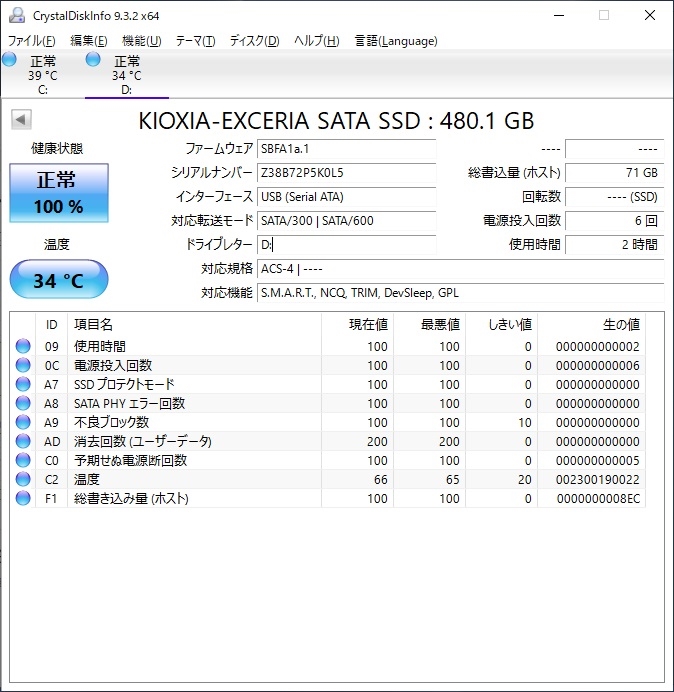Click raw value 0000000008EC
This screenshot has height=692, width=674.
598,498
